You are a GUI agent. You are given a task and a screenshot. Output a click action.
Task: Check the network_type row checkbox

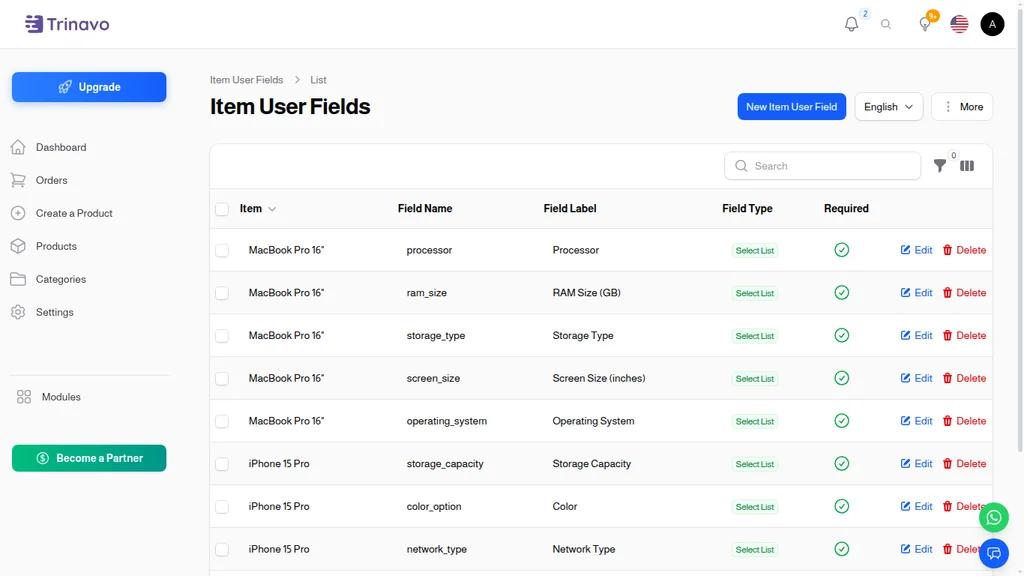(x=222, y=549)
